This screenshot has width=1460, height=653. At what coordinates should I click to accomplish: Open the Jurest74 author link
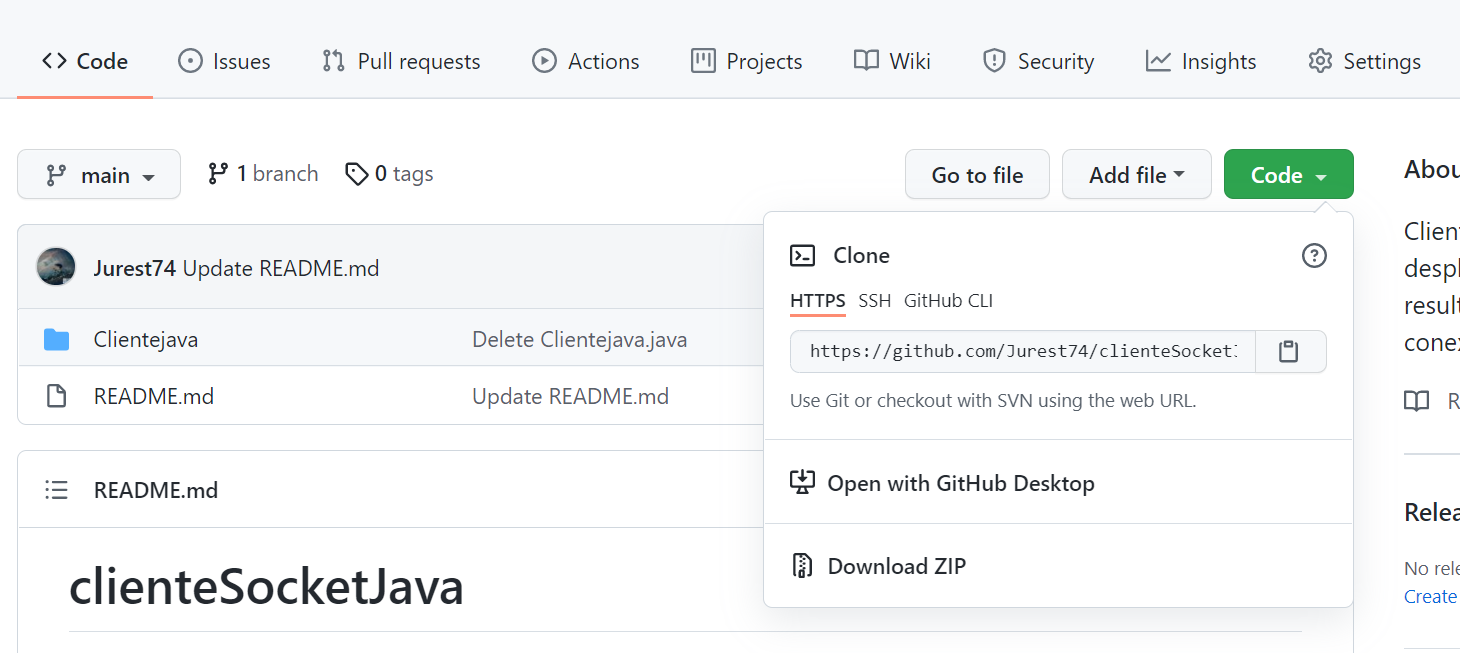[134, 268]
